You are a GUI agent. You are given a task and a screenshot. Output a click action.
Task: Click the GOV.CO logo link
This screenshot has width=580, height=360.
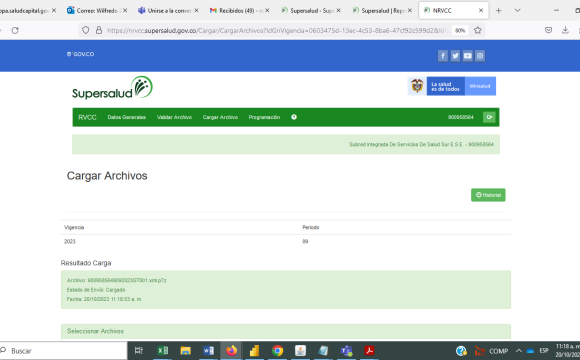[x=80, y=54]
